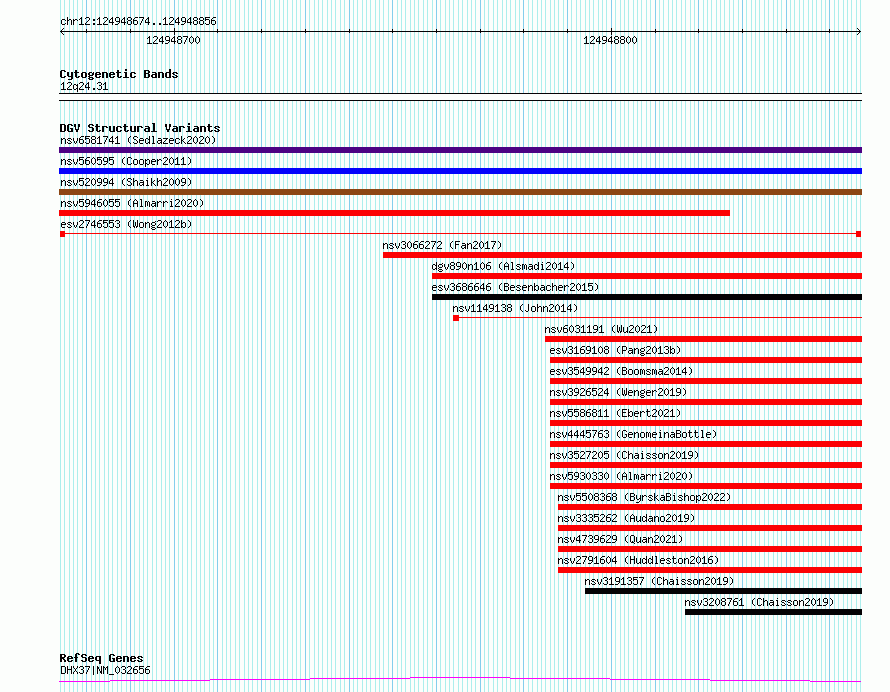Click the right arrow of the ruler
Image resolution: width=890 pixels, height=692 pixels.
pos(859,32)
